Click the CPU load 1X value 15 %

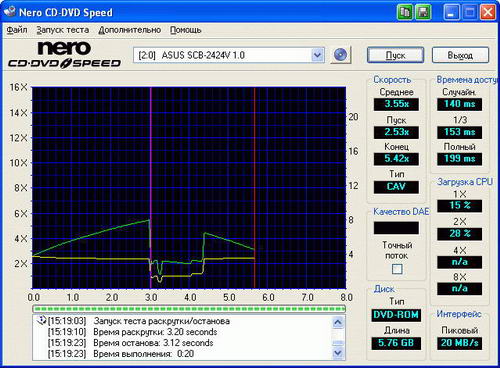tap(460, 206)
